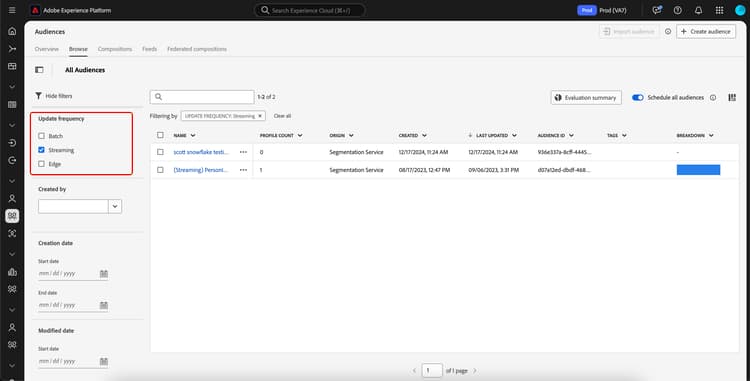Toggle Schedule all audiences switch
The width and height of the screenshot is (750, 381).
pos(638,98)
